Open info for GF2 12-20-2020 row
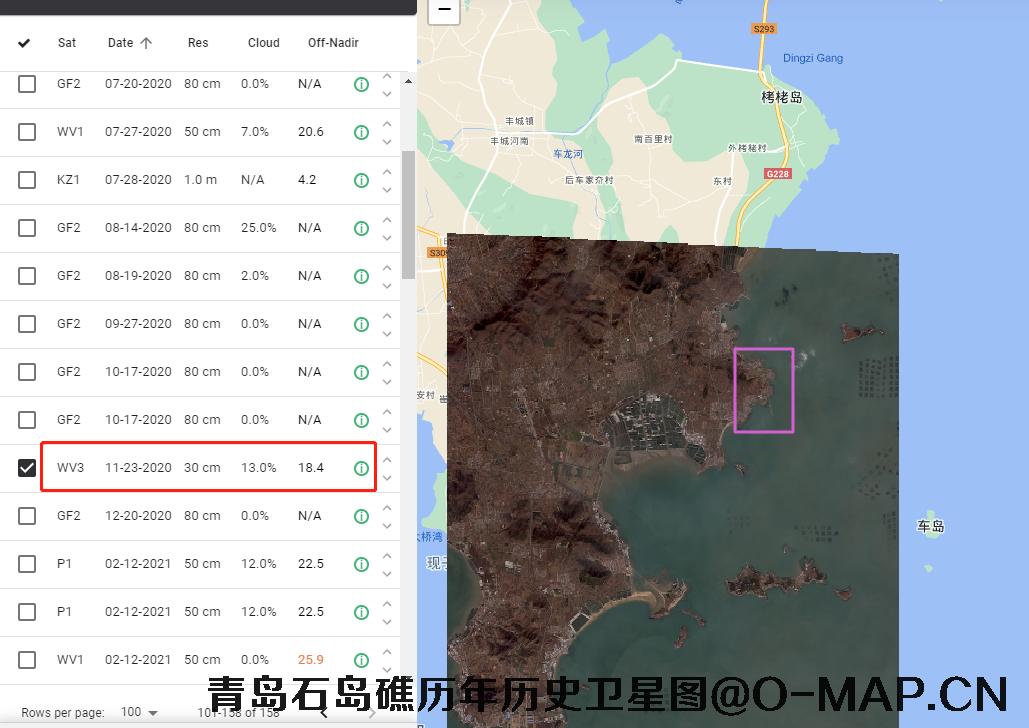 361,516
